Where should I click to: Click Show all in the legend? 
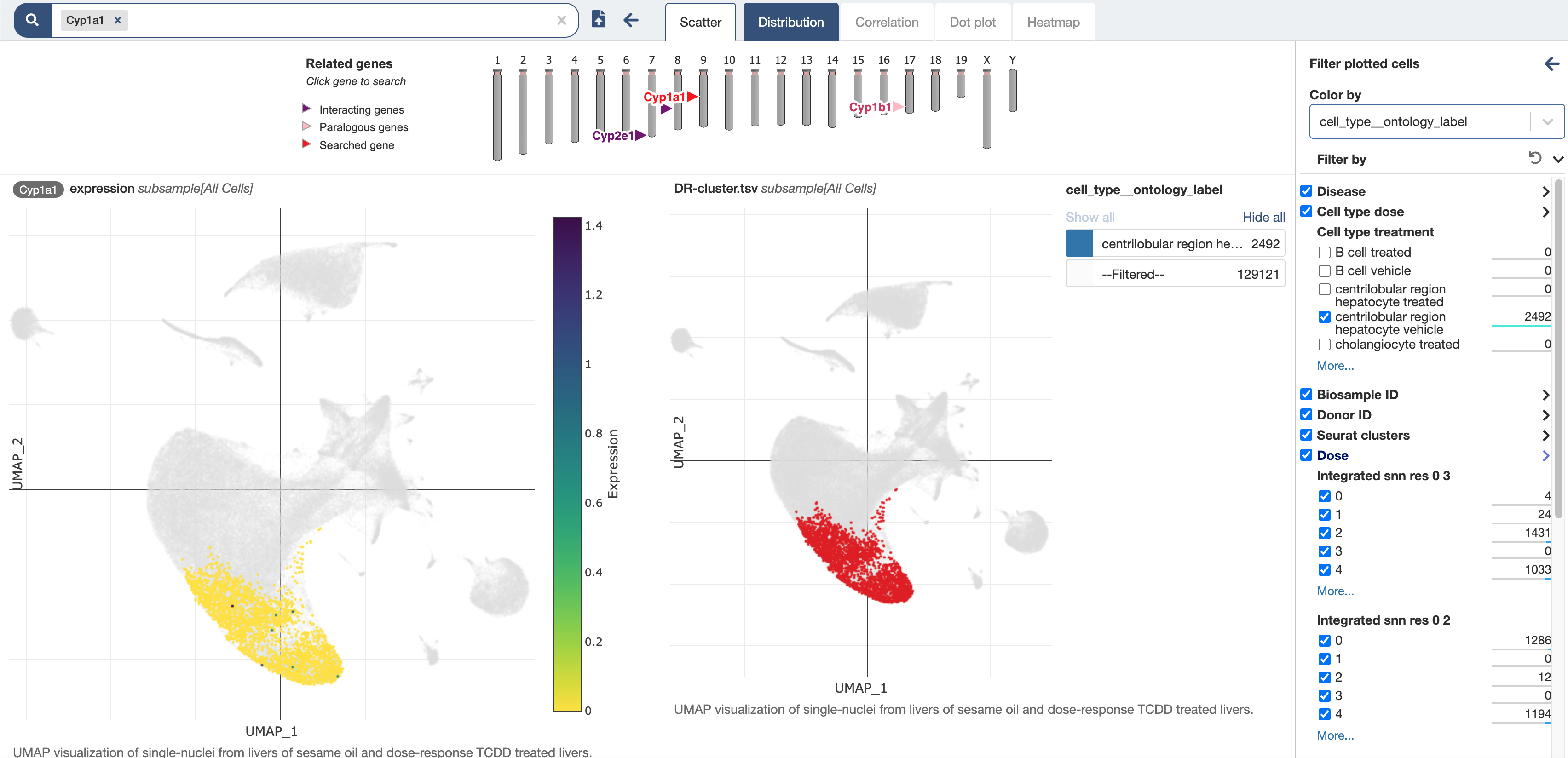(1090, 217)
